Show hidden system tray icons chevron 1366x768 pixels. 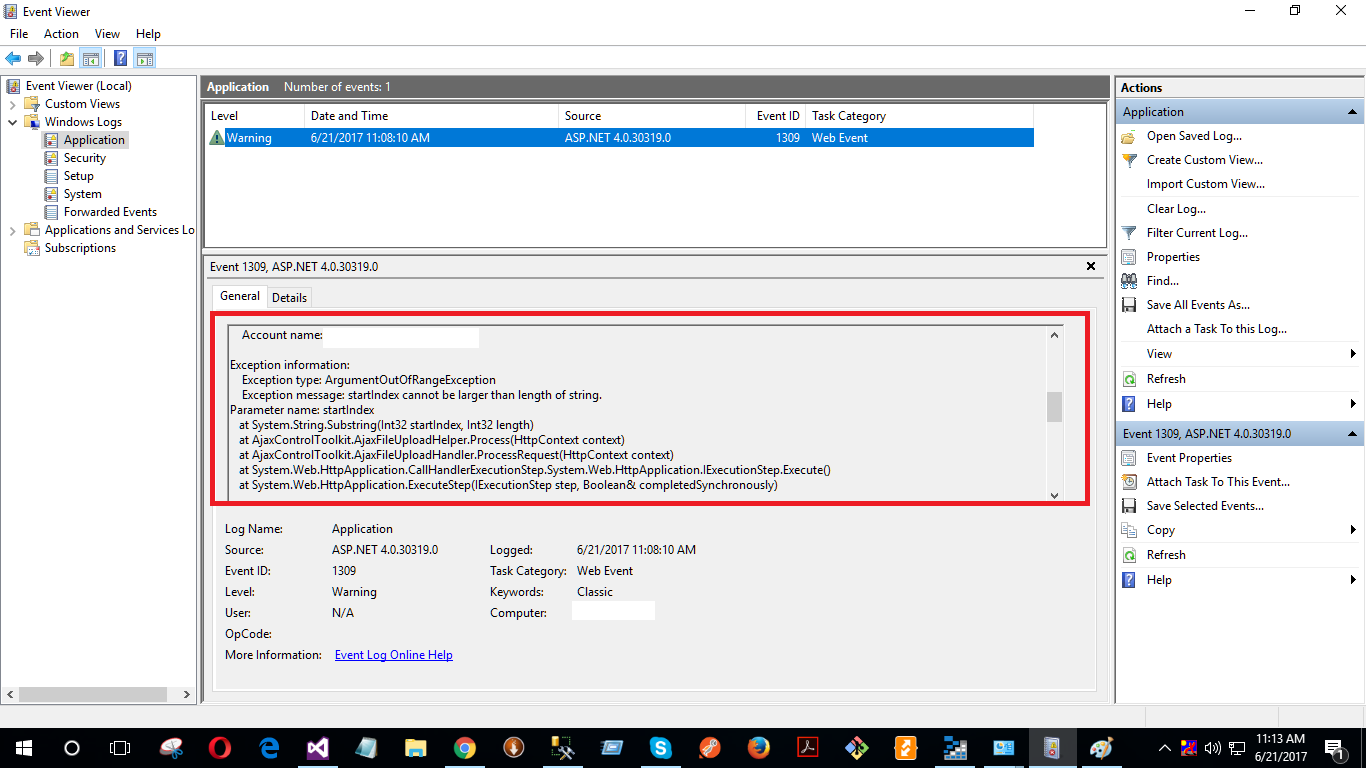coord(1164,747)
